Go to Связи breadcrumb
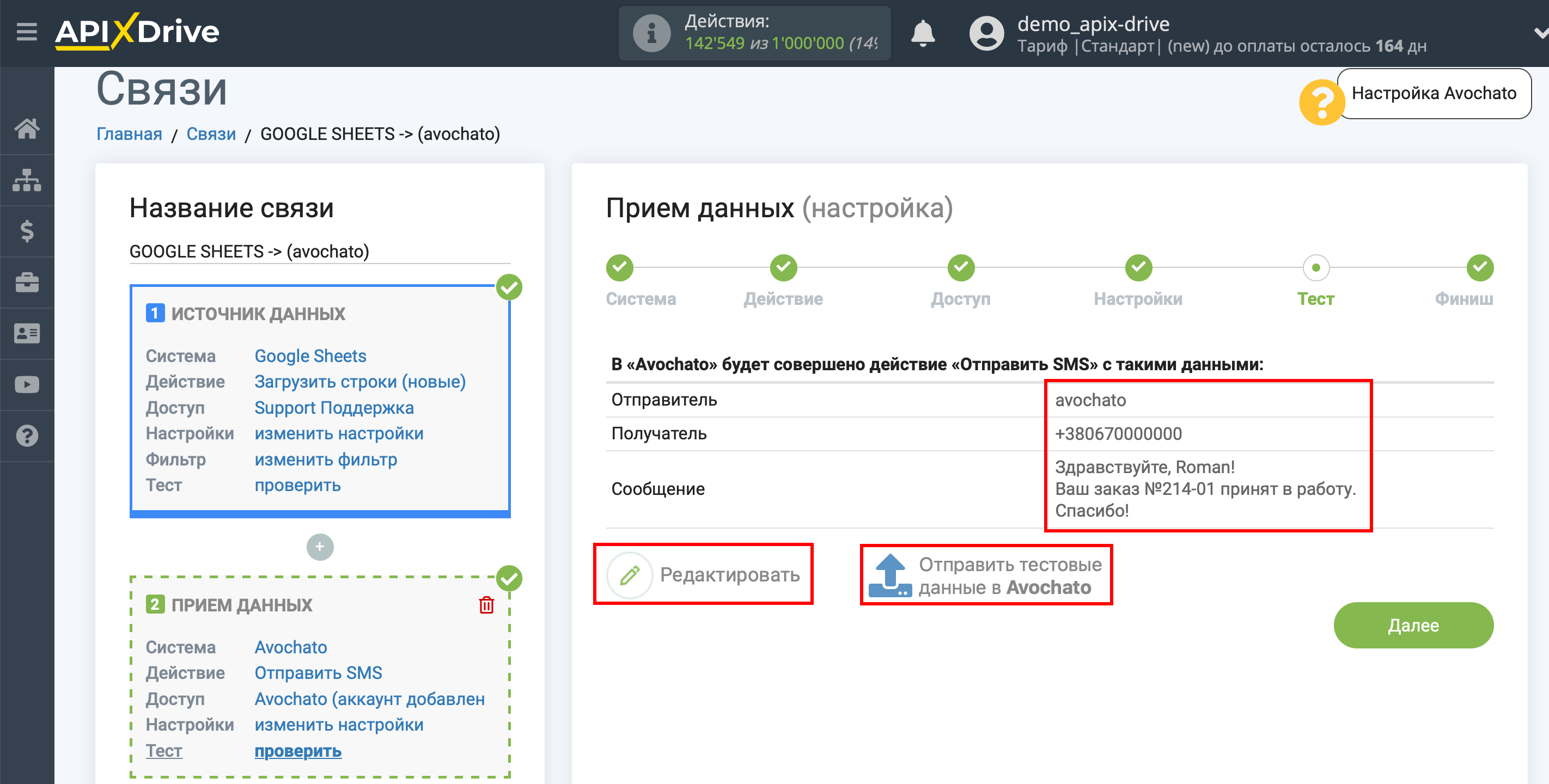This screenshot has width=1549, height=784. point(211,133)
